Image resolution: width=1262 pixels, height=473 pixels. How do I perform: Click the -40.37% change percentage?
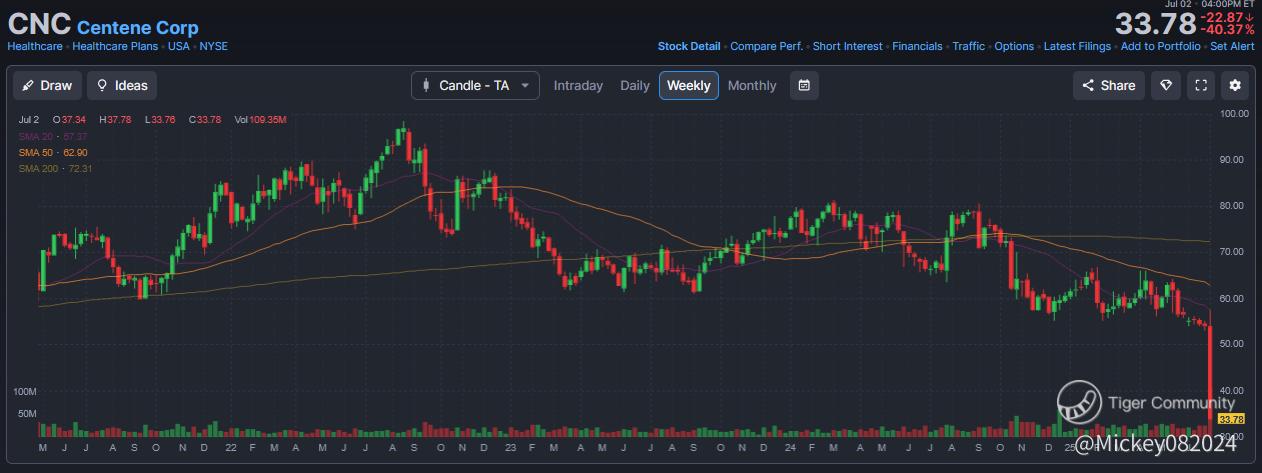pos(1227,30)
